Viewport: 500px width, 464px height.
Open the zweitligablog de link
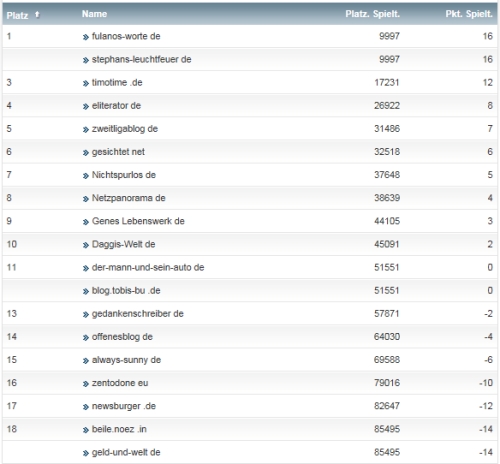(x=125, y=129)
